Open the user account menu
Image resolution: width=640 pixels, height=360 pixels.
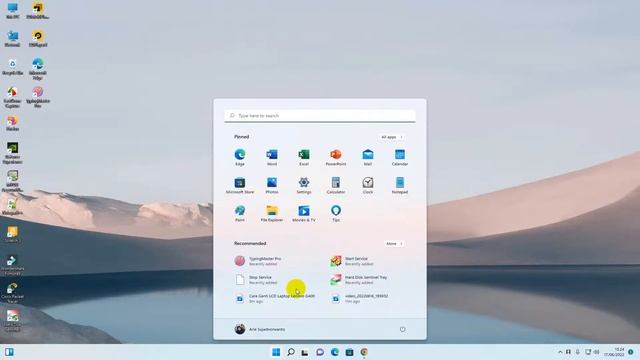(260, 329)
